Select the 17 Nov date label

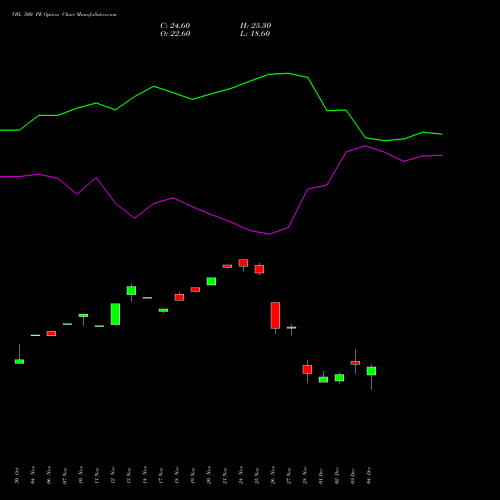[x=161, y=476]
